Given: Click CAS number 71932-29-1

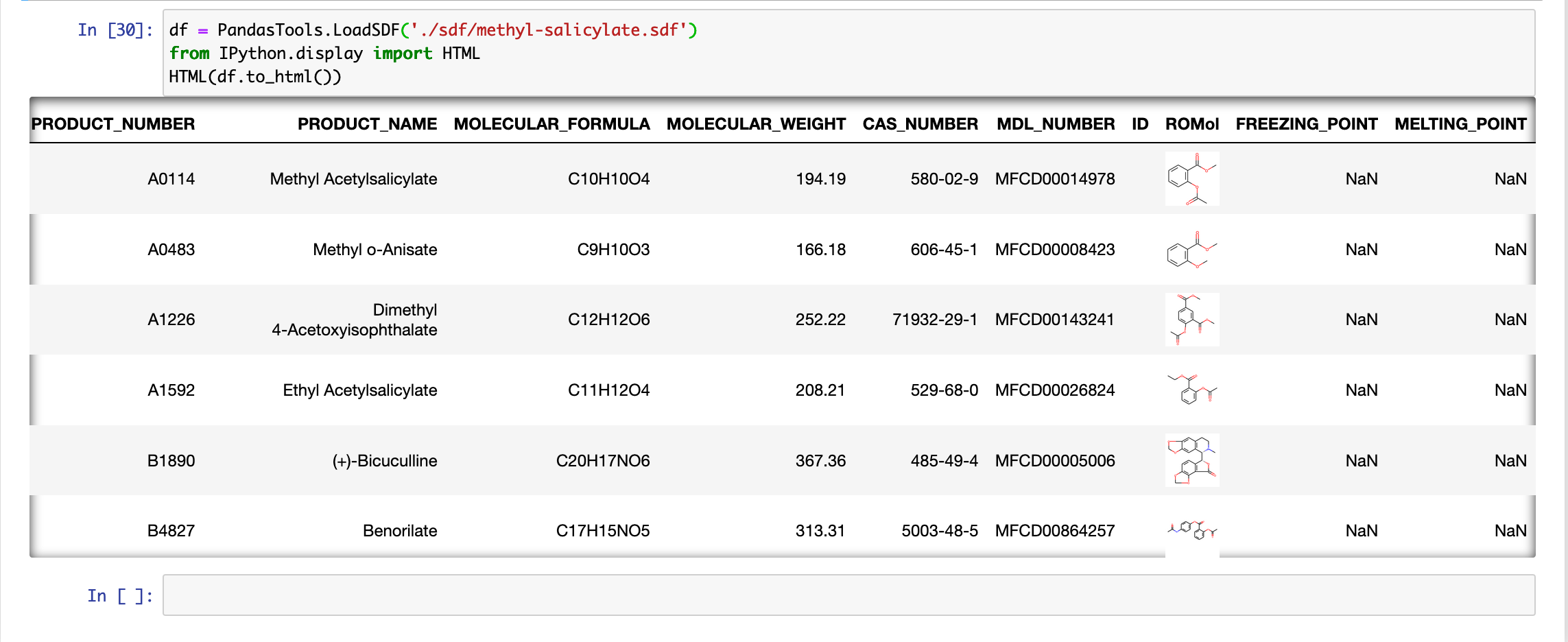Looking at the screenshot, I should tap(935, 320).
